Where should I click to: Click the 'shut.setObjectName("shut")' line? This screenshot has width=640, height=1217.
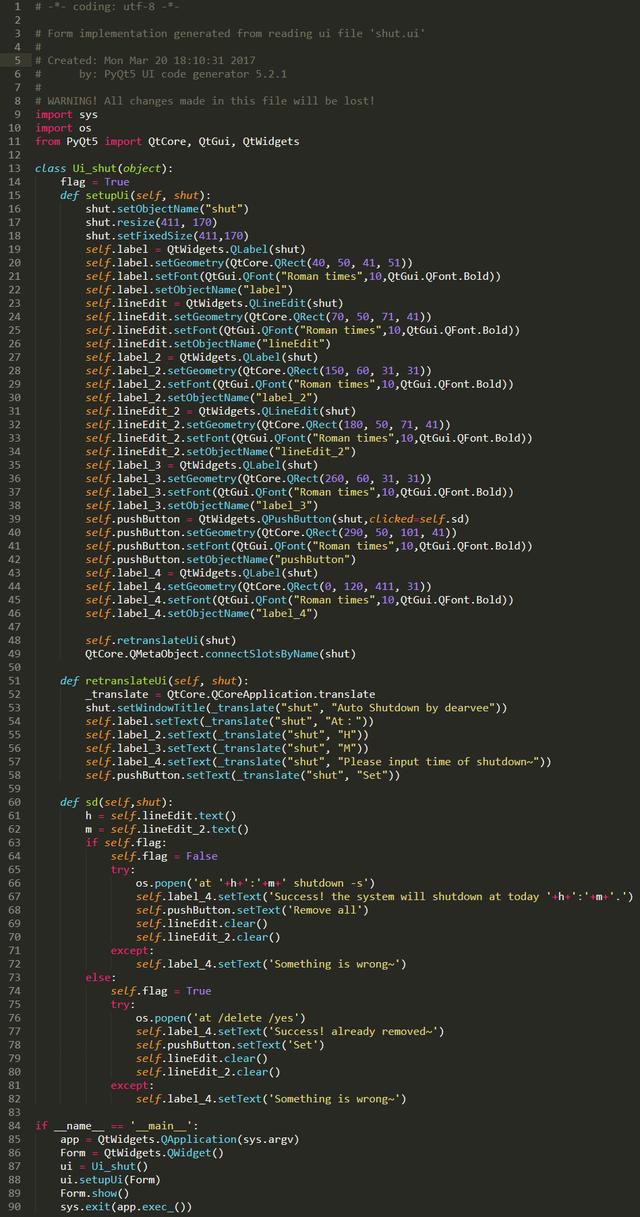167,209
